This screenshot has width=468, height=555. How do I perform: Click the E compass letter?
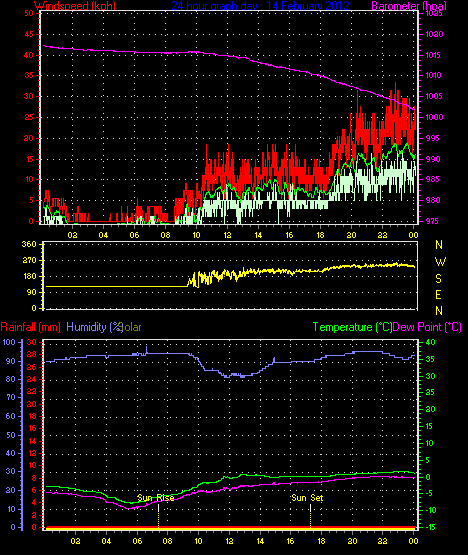click(439, 295)
